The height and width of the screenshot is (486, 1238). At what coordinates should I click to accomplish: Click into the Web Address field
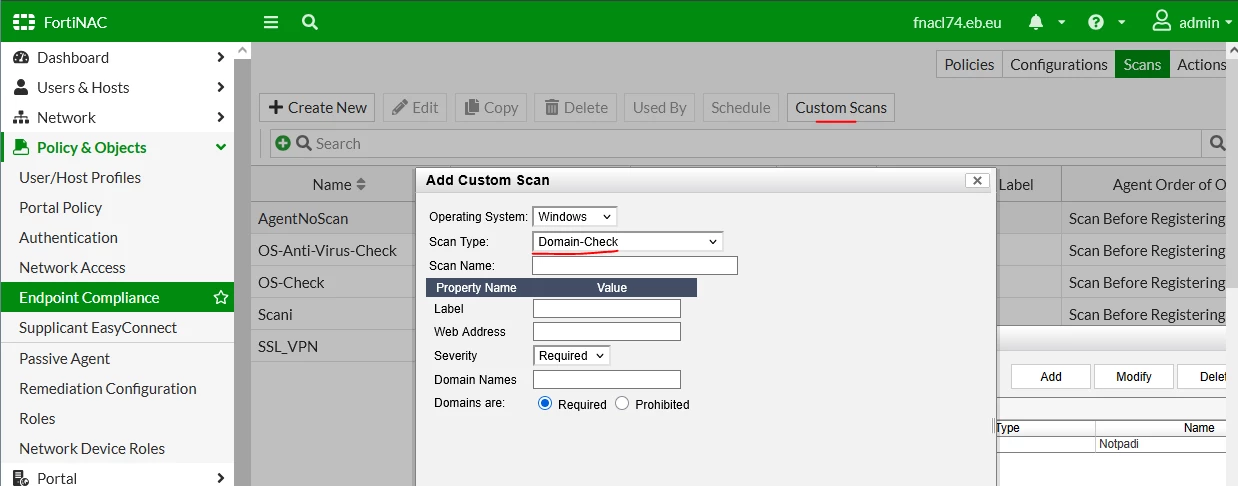pos(607,331)
